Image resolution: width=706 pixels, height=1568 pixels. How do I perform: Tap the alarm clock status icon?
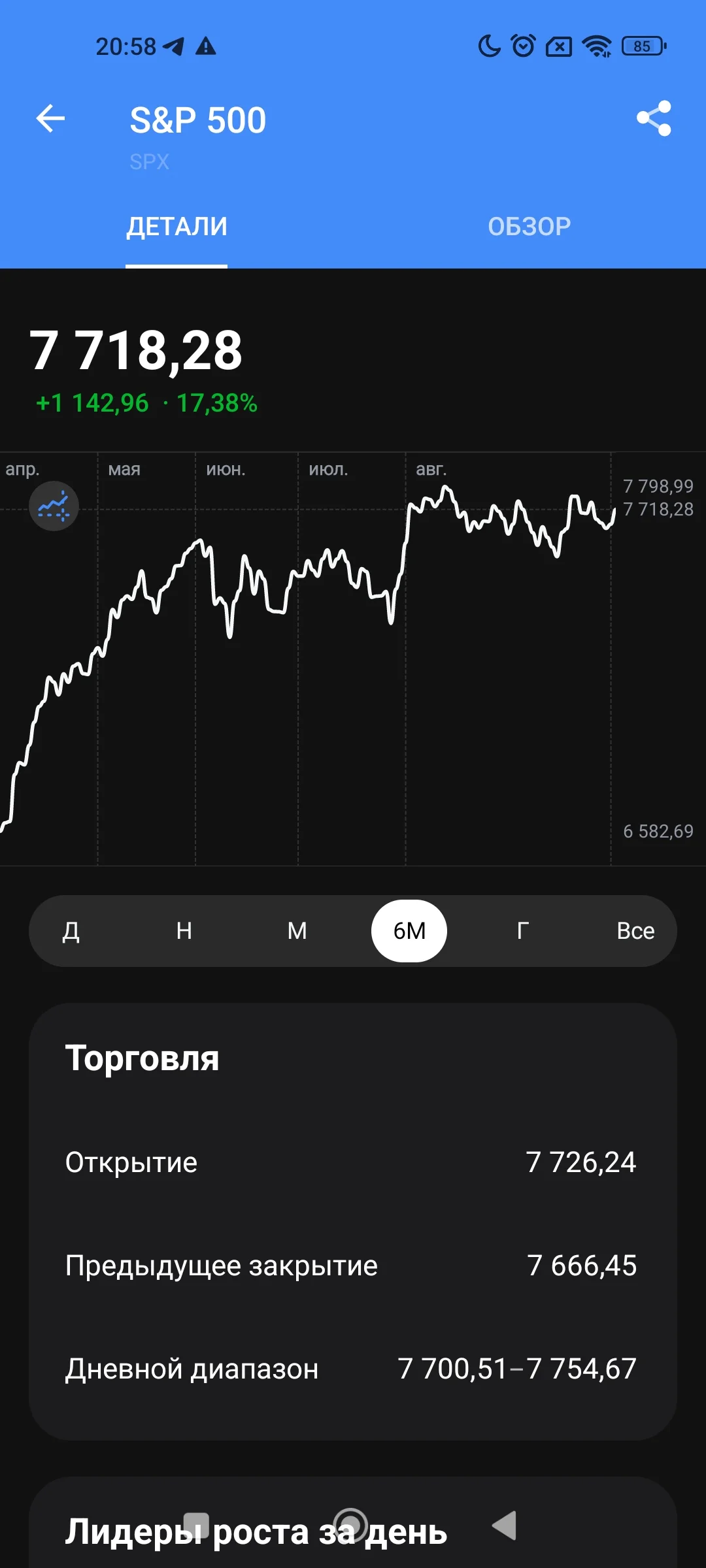tap(523, 46)
